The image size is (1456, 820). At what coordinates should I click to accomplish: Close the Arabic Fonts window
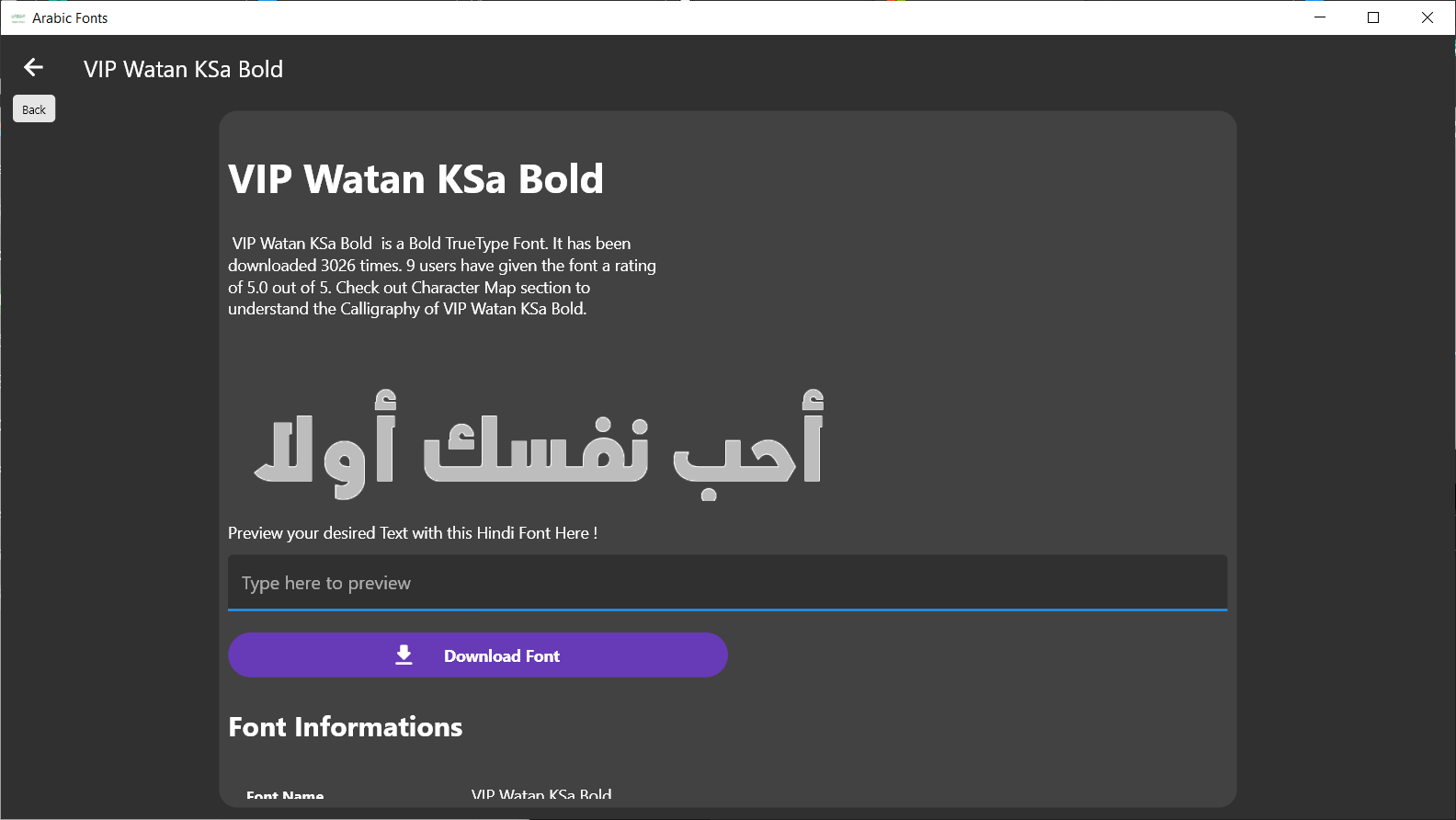click(x=1428, y=17)
